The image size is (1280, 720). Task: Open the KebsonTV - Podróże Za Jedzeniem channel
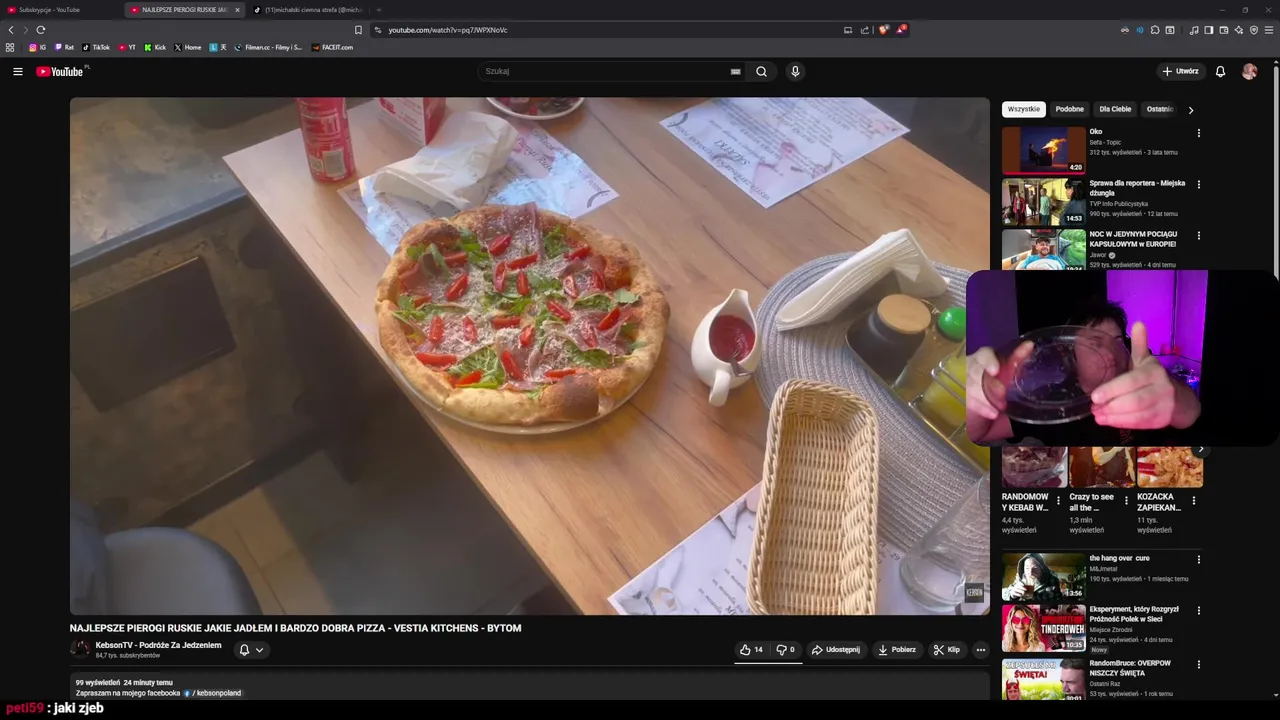(x=158, y=645)
